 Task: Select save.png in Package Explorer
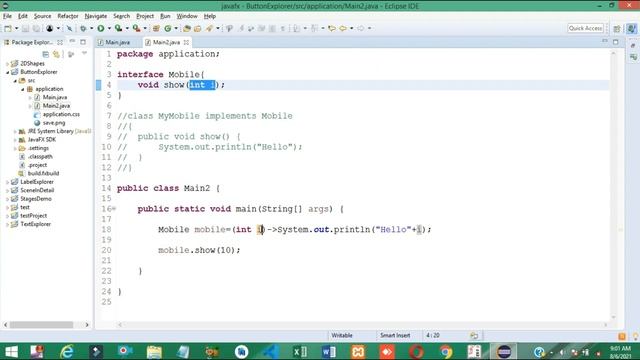coord(54,123)
